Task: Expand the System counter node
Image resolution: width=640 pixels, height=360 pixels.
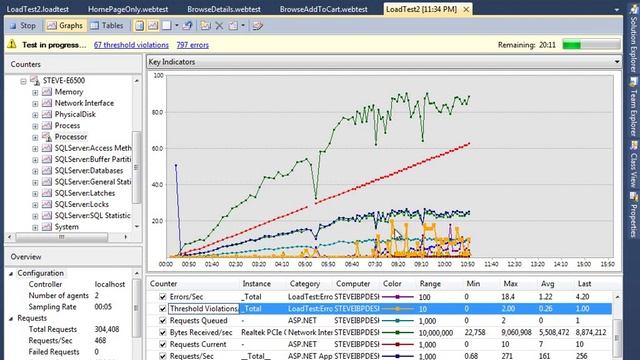Action: point(35,227)
